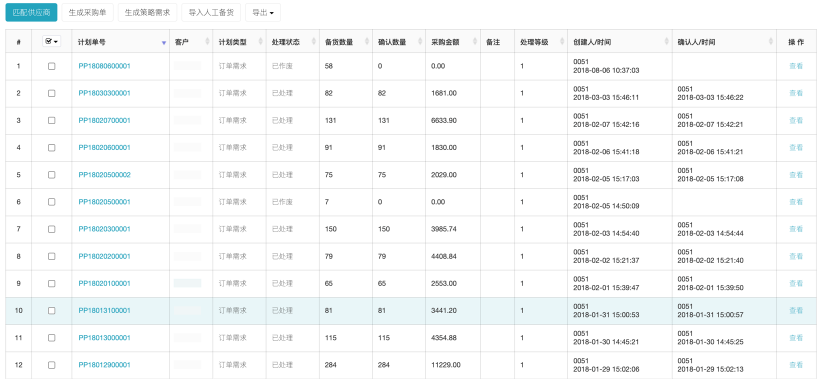Image resolution: width=821 pixels, height=379 pixels.
Task: Click 查看 for row PP18030300001
Action: [796, 93]
